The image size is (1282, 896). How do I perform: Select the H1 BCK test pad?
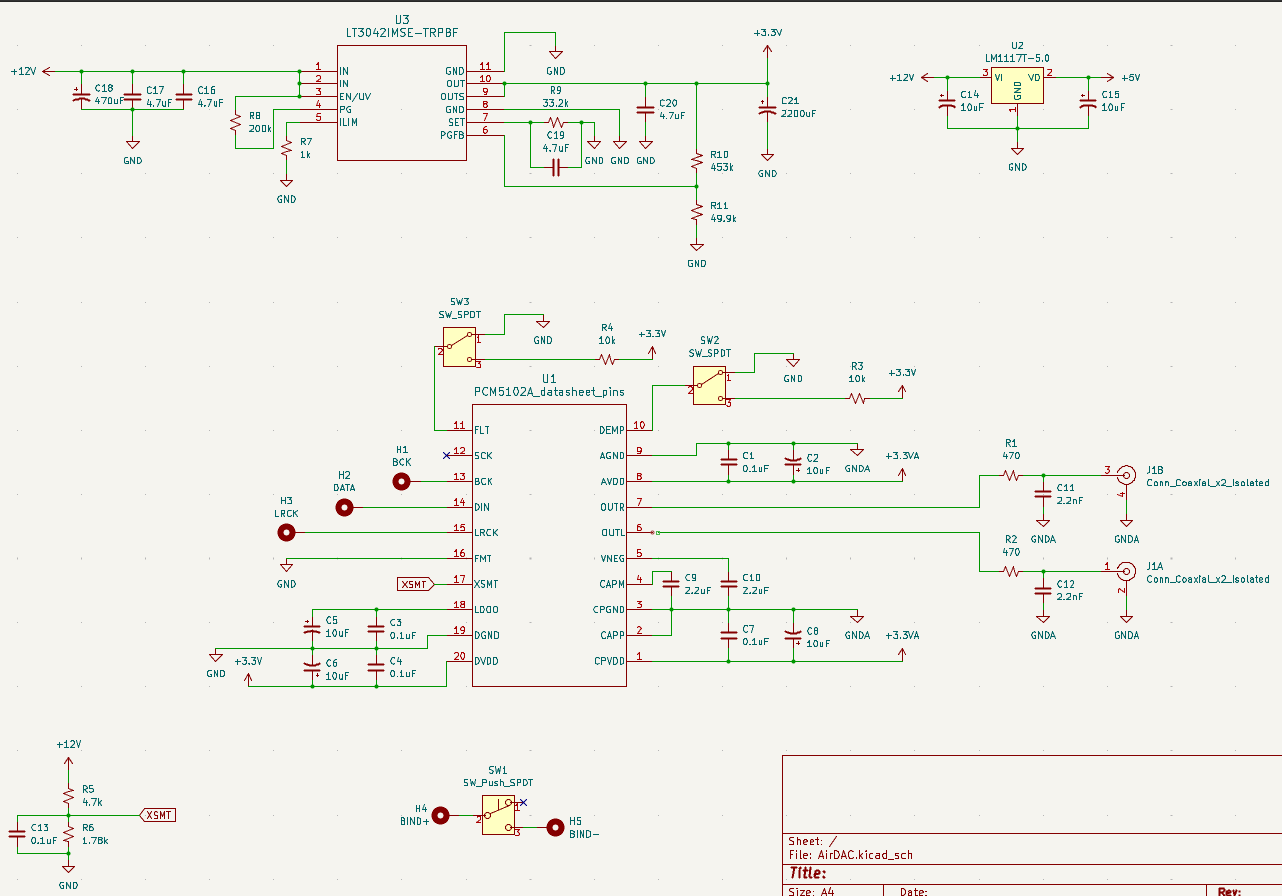[x=402, y=481]
